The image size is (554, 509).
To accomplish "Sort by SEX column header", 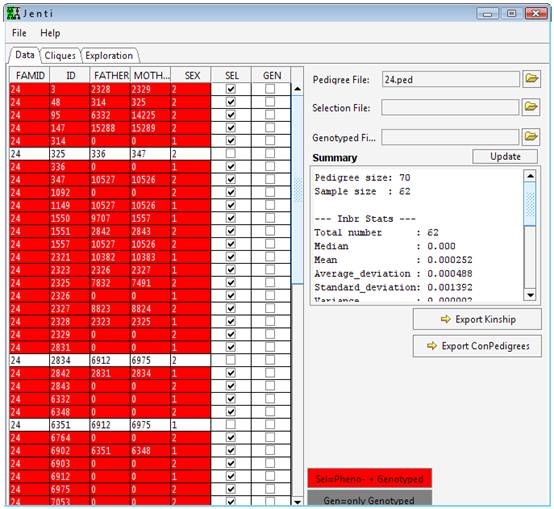I will (x=191, y=75).
